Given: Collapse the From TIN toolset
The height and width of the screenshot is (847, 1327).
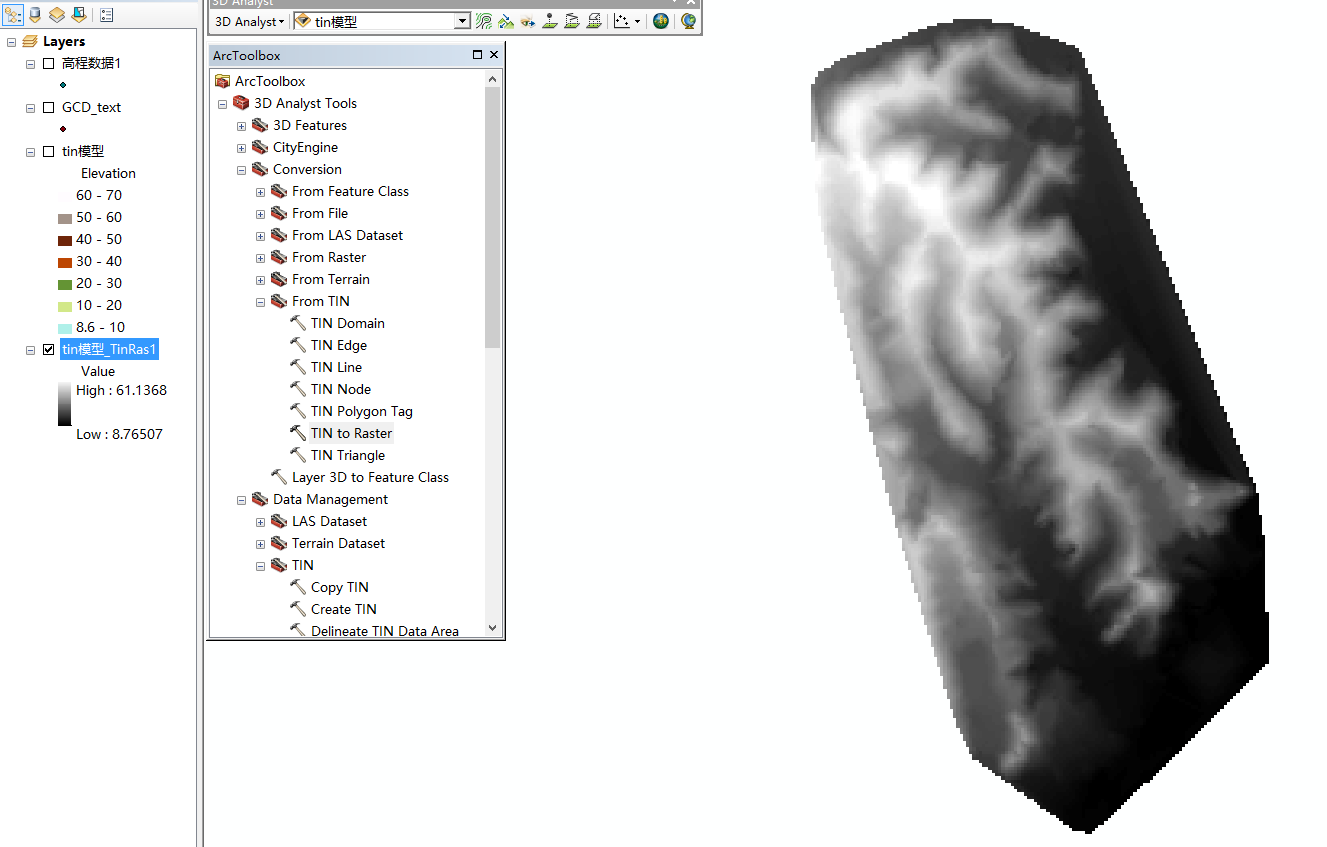Looking at the screenshot, I should 260,301.
